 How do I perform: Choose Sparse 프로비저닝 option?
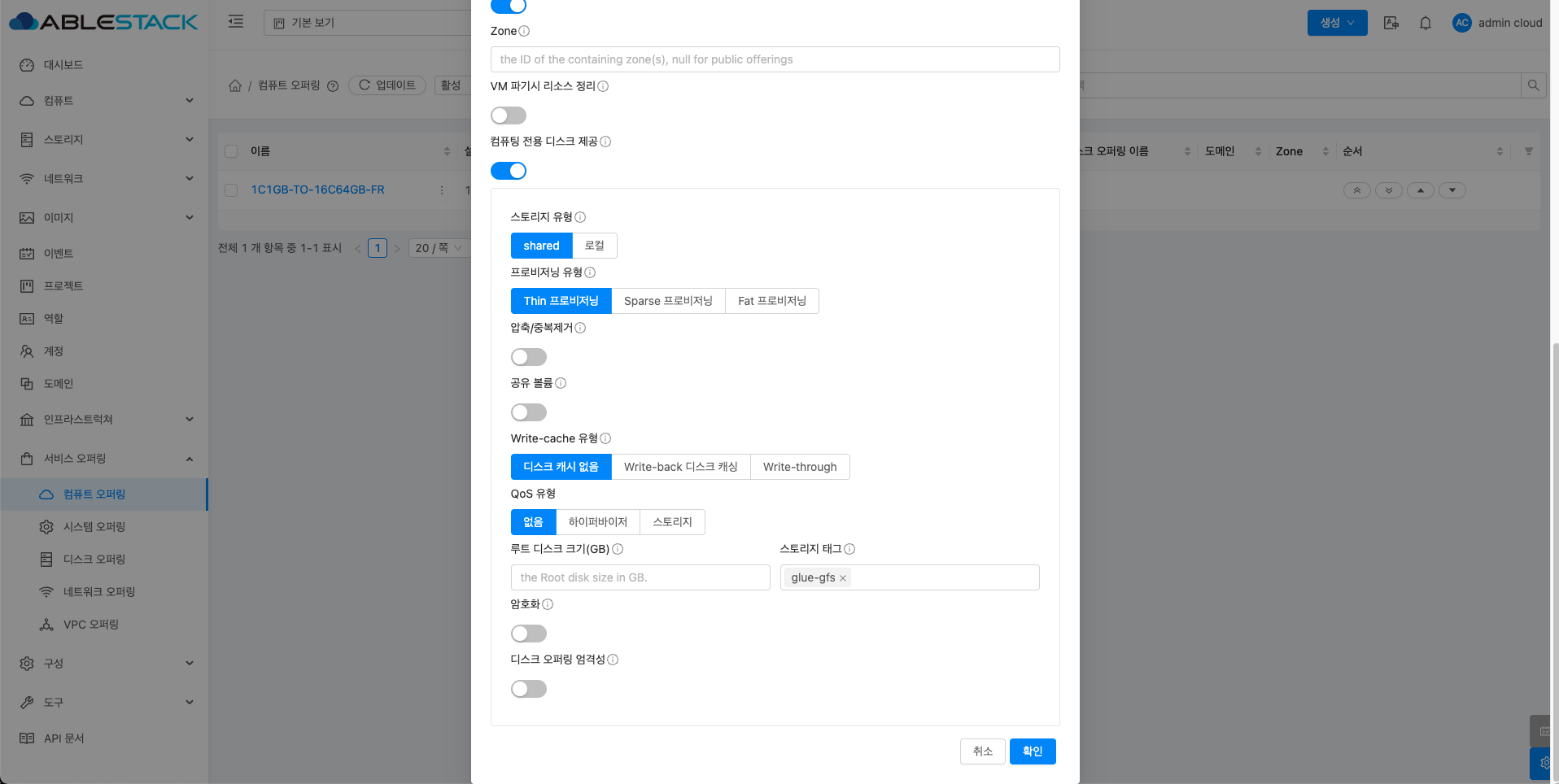668,301
